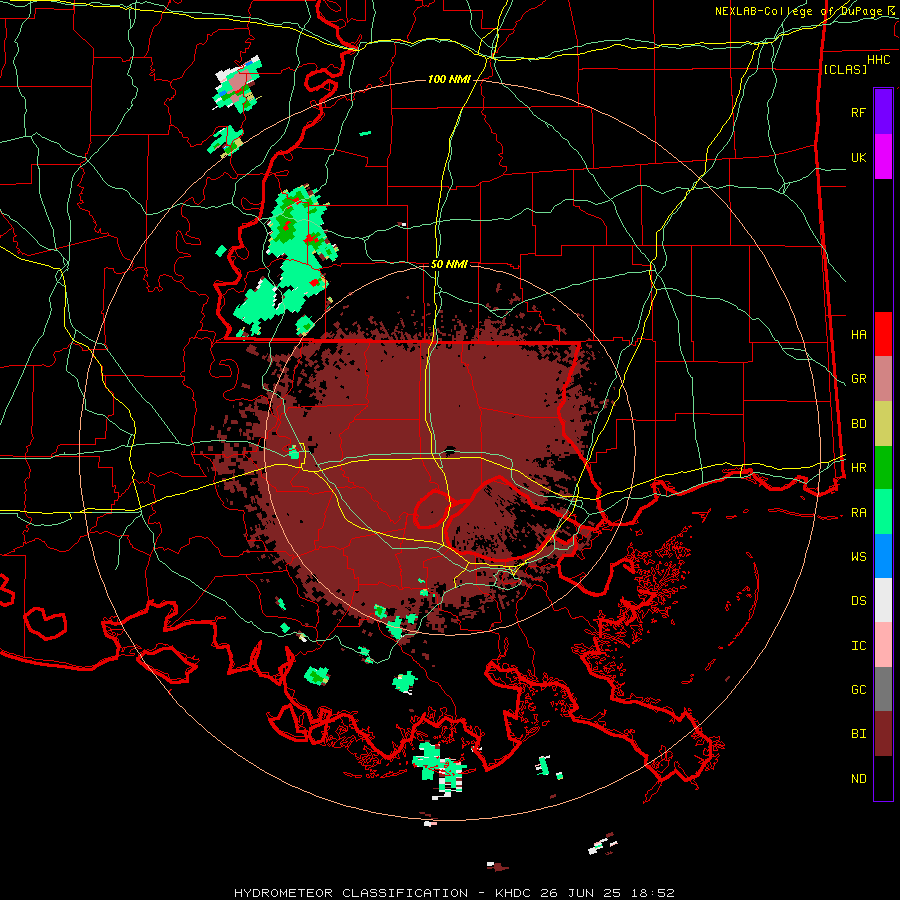Click the blue WS legend swatch
This screenshot has width=900, height=900.
(883, 556)
